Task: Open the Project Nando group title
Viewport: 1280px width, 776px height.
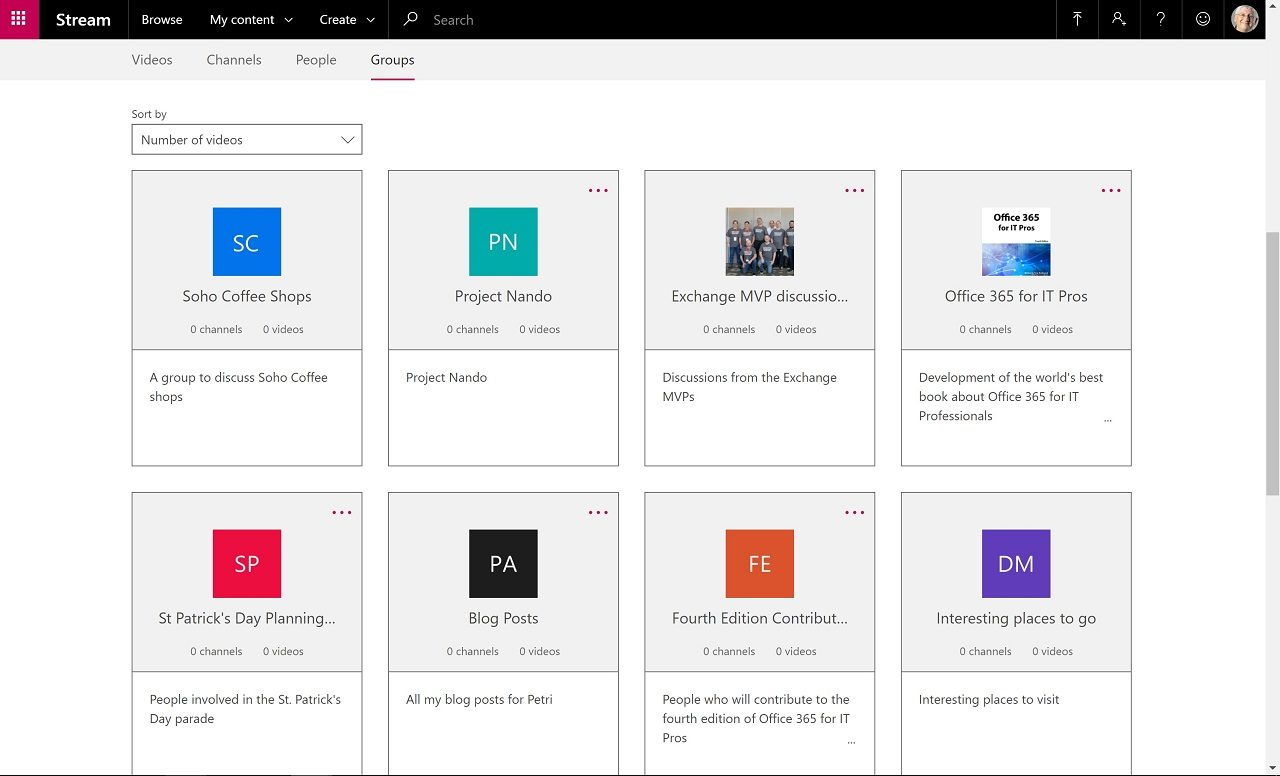Action: pyautogui.click(x=503, y=296)
